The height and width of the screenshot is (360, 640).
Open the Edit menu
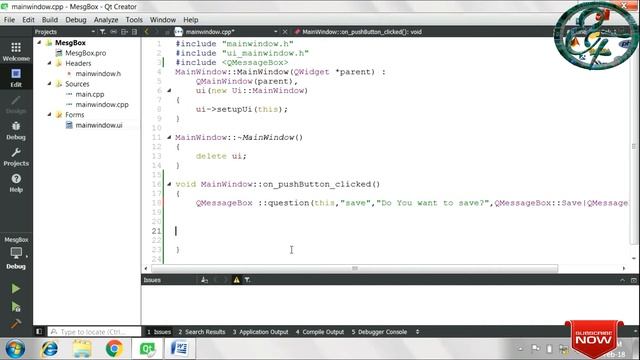pos(28,20)
